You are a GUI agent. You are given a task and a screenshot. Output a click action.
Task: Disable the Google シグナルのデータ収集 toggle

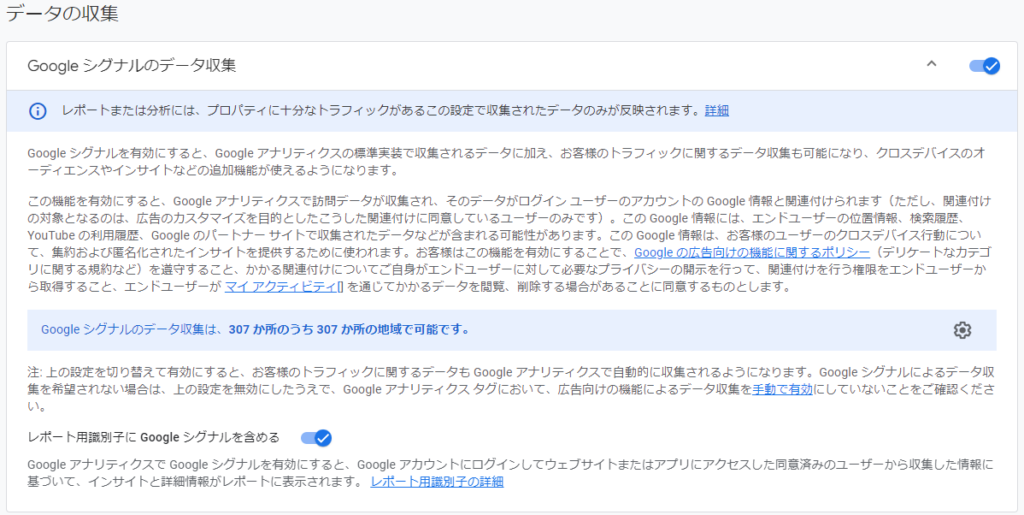click(984, 66)
